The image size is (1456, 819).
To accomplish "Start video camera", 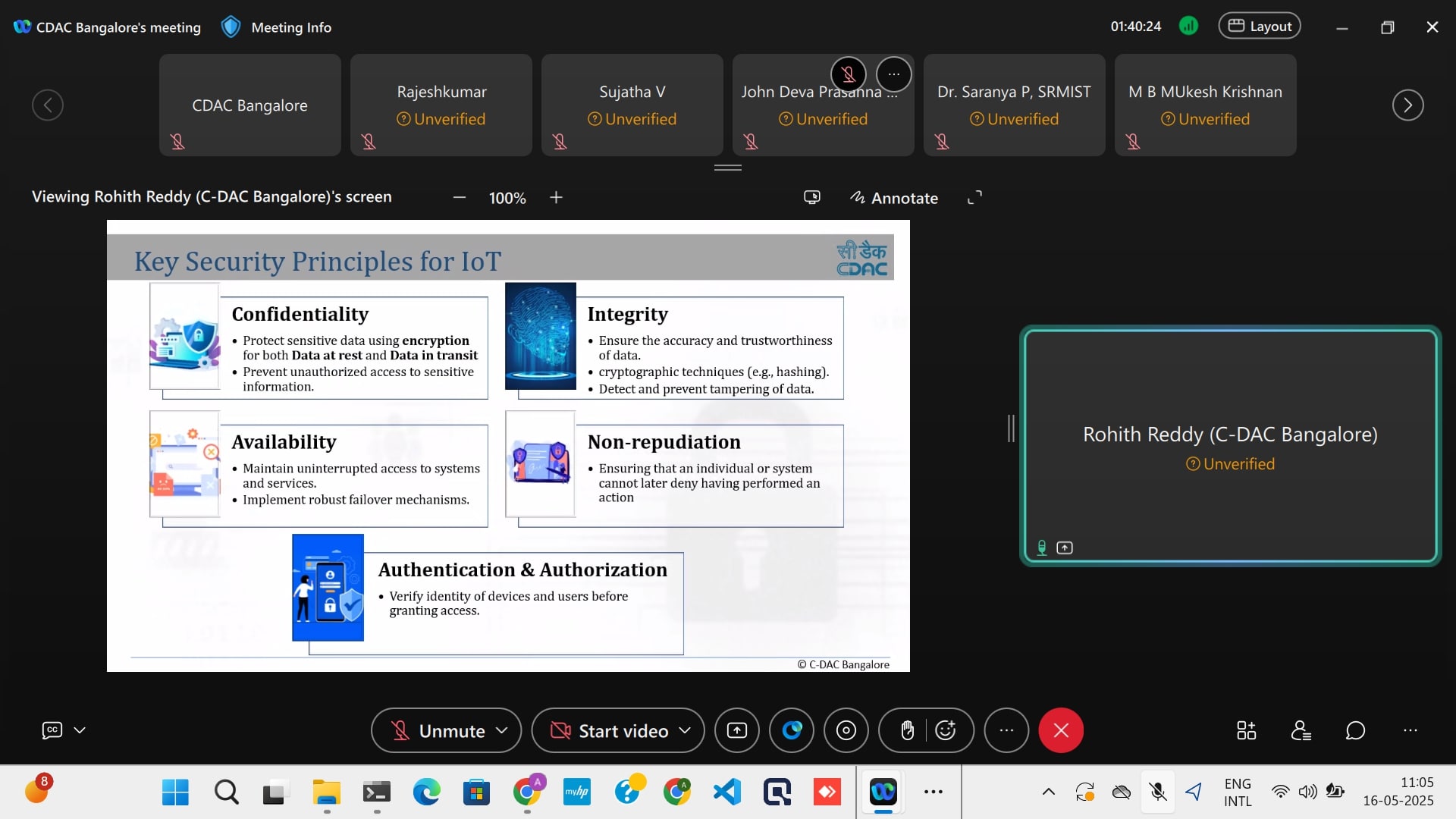I will coord(609,730).
